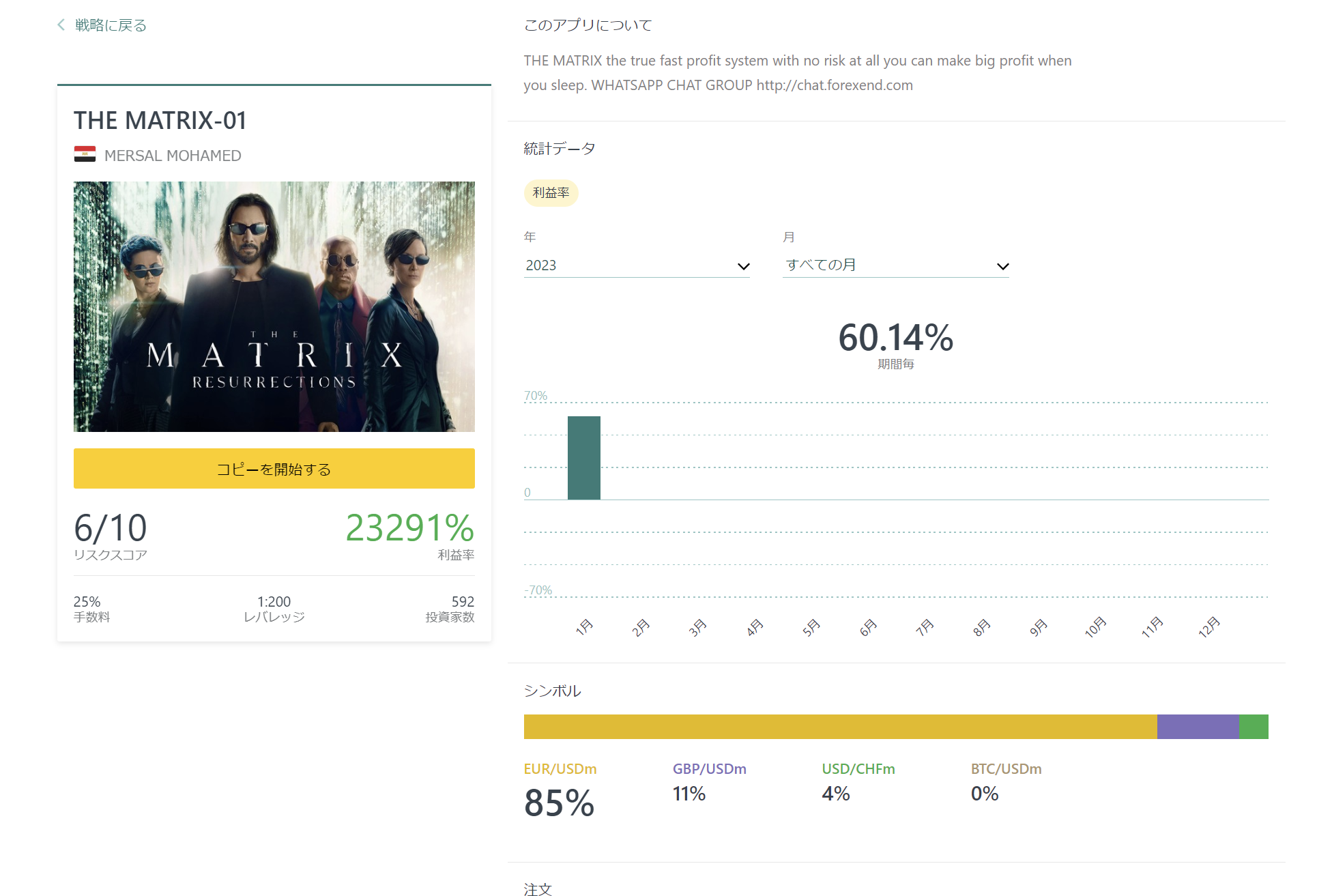The image size is (1332, 896).
Task: Click the MERSAL MOHAMED provider name
Action: click(173, 156)
